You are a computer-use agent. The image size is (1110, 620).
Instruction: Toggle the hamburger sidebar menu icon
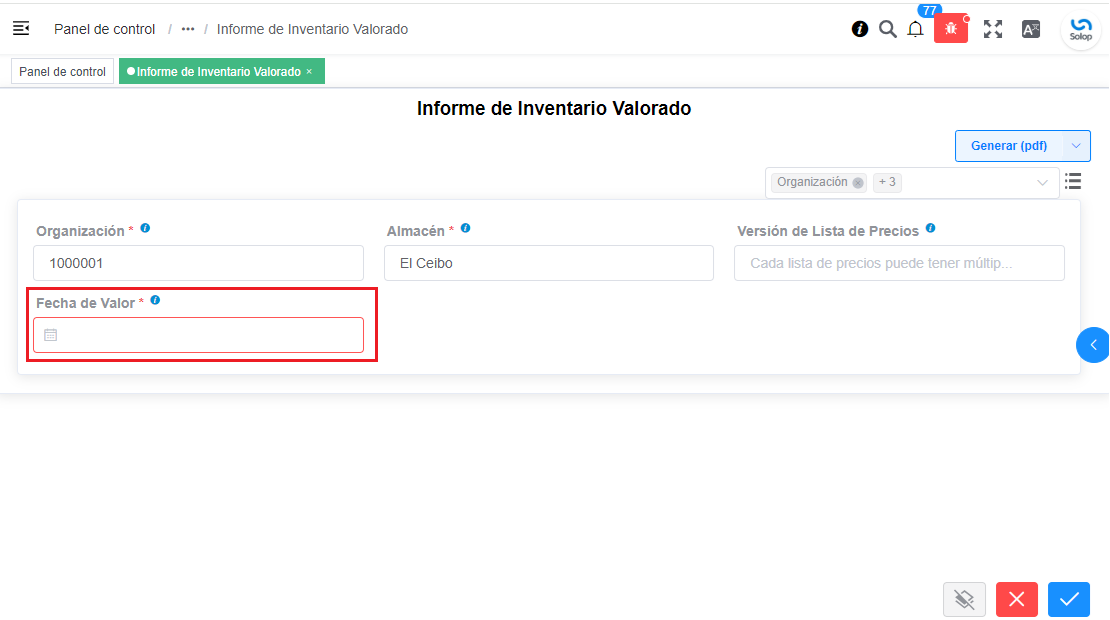(21, 29)
